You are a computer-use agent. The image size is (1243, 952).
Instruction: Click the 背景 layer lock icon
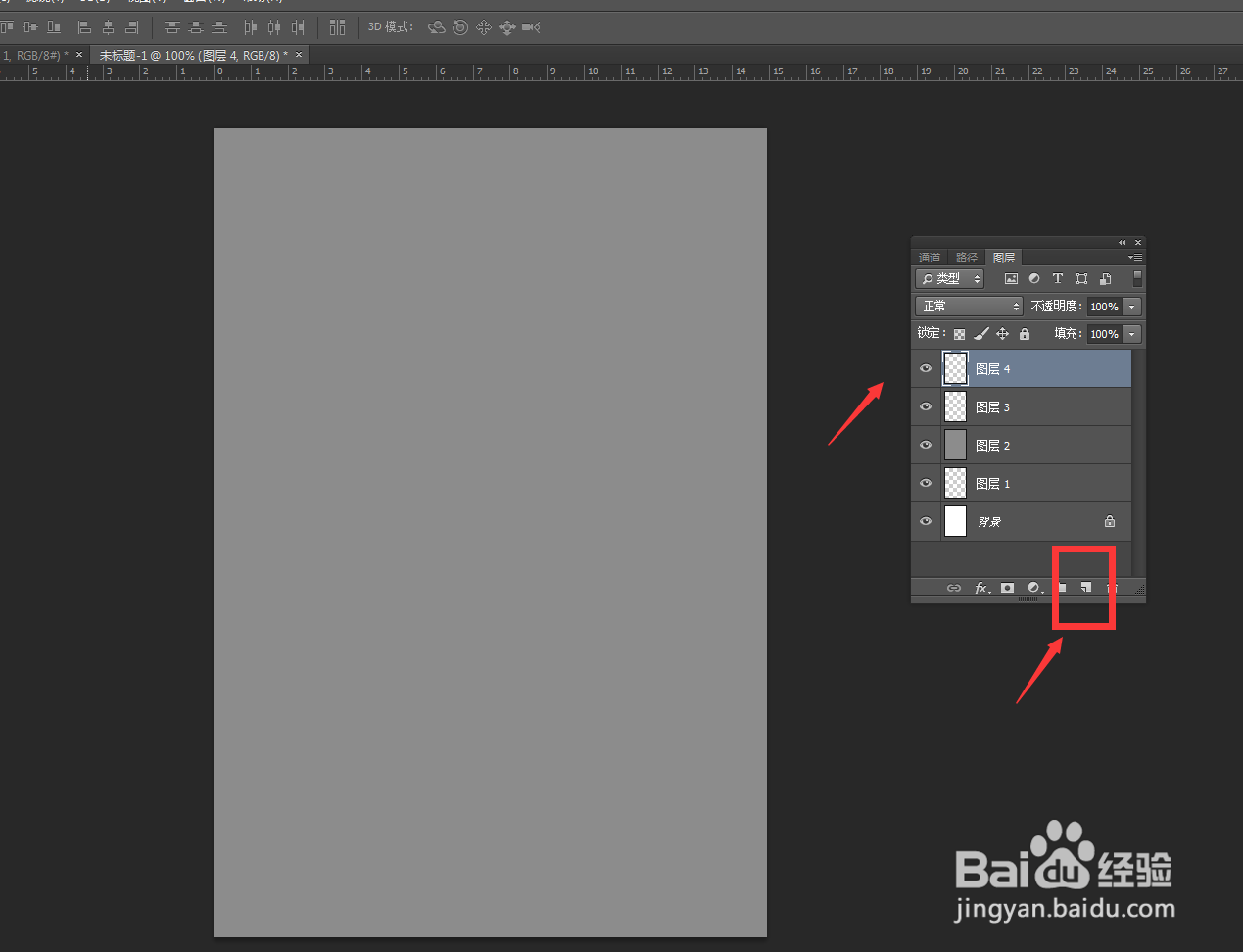click(x=1110, y=522)
